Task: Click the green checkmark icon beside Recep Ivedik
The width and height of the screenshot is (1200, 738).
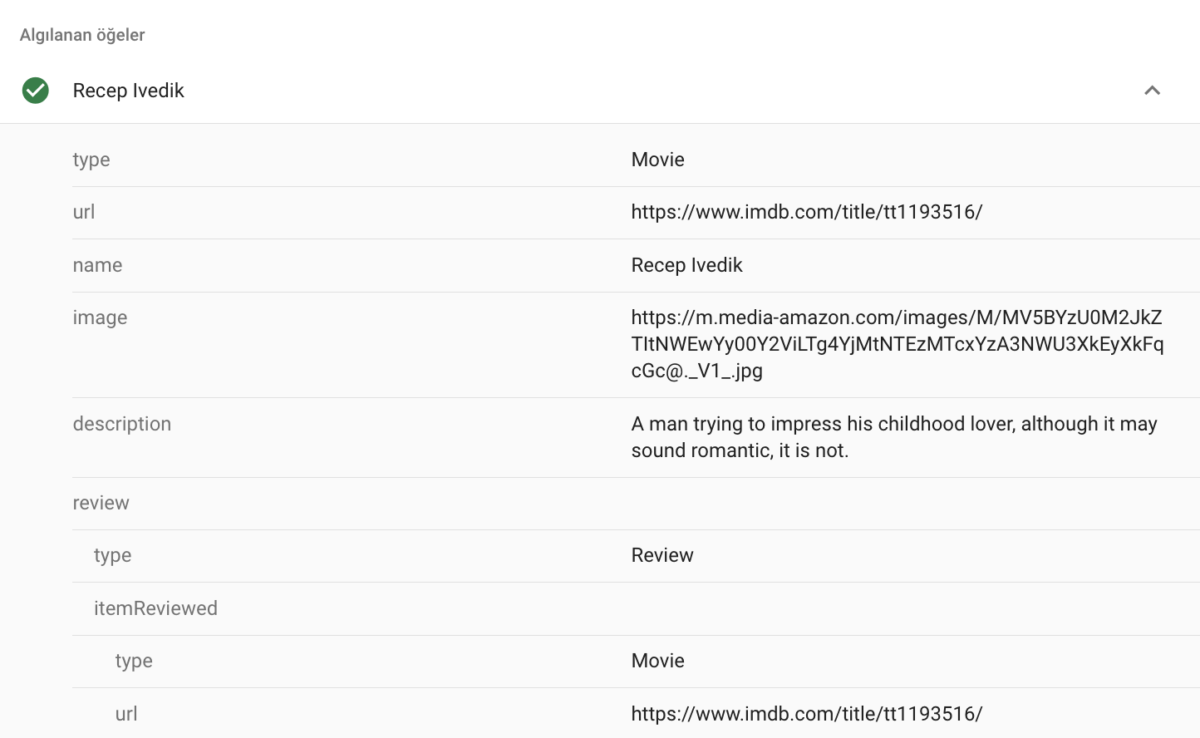Action: pyautogui.click(x=36, y=91)
